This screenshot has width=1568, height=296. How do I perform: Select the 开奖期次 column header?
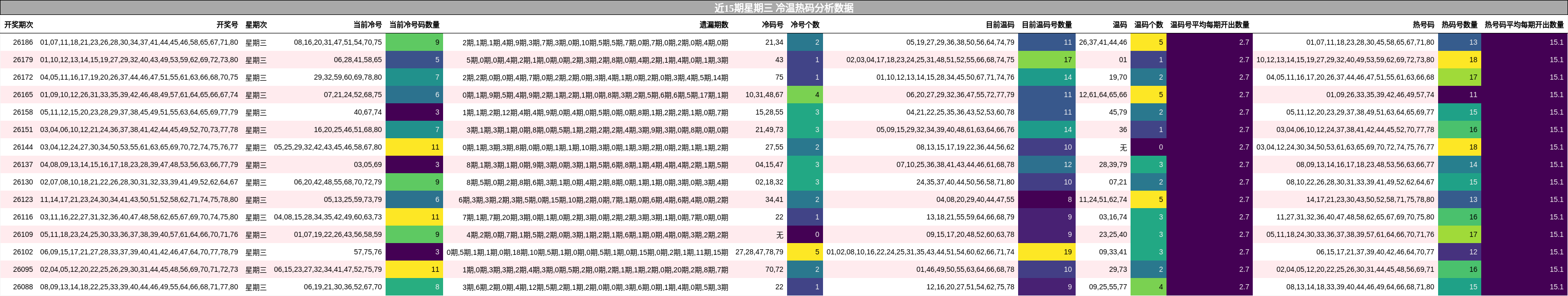click(x=18, y=25)
